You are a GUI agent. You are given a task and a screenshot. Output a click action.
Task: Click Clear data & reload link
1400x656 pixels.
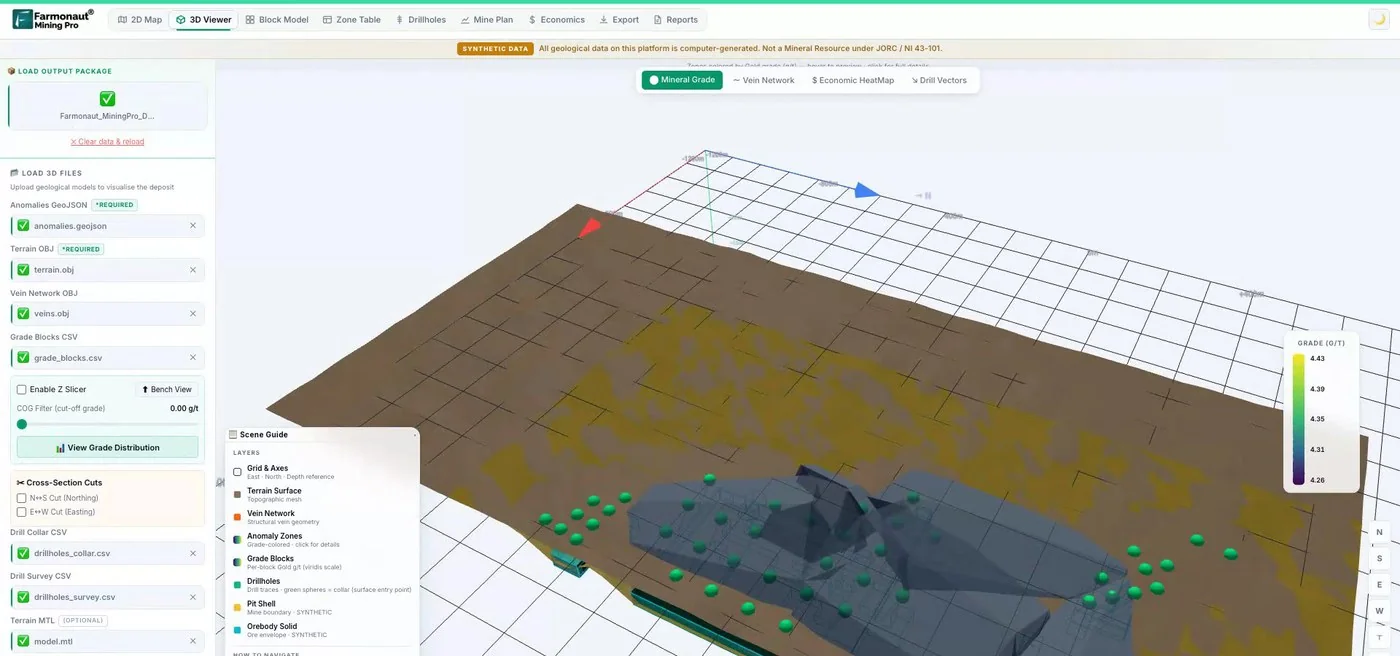pyautogui.click(x=107, y=142)
